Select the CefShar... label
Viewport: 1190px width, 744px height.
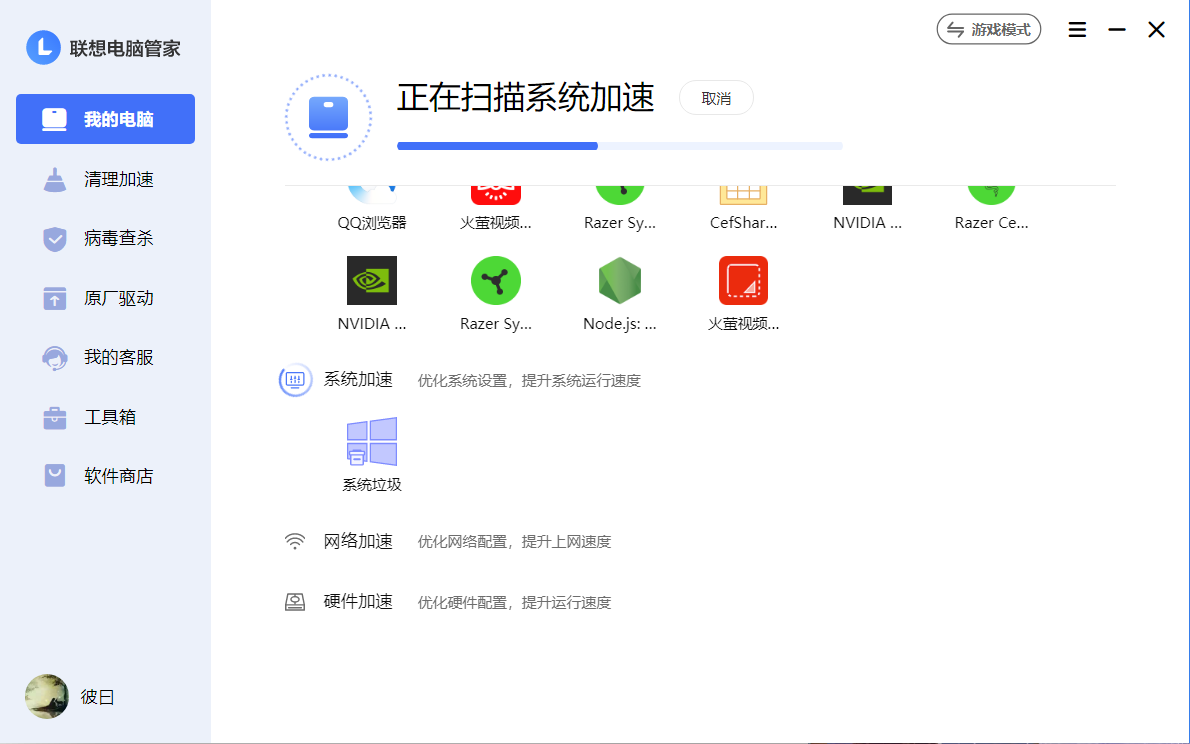(744, 222)
